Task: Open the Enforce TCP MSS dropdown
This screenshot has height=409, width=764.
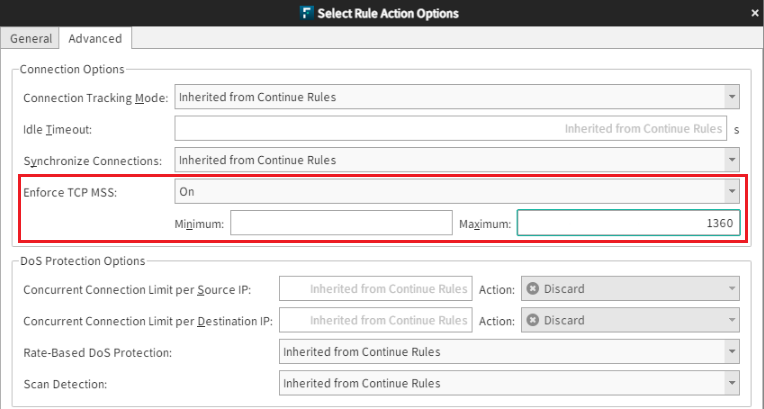Action: (456, 191)
